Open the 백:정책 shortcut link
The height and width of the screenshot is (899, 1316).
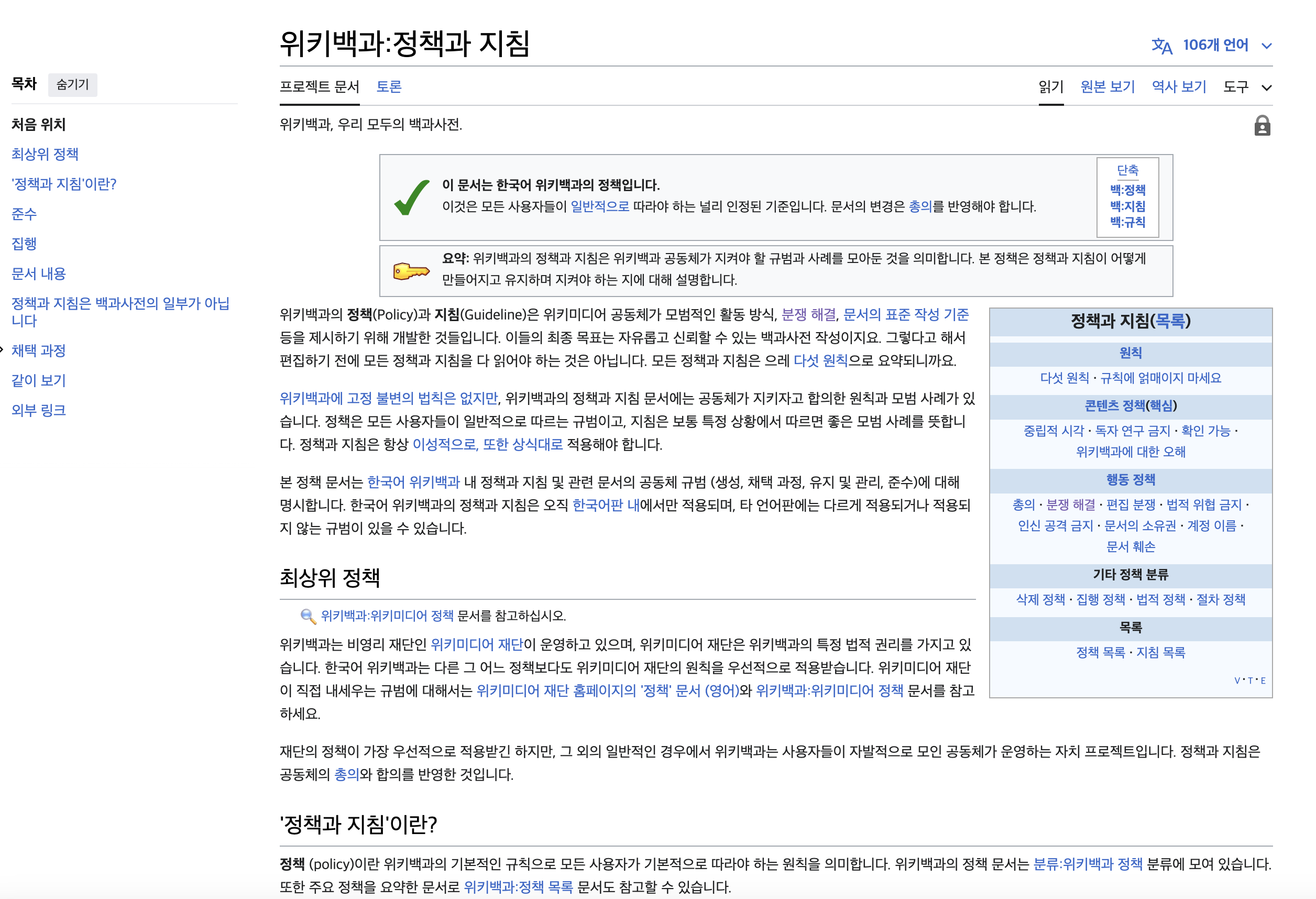[1127, 190]
